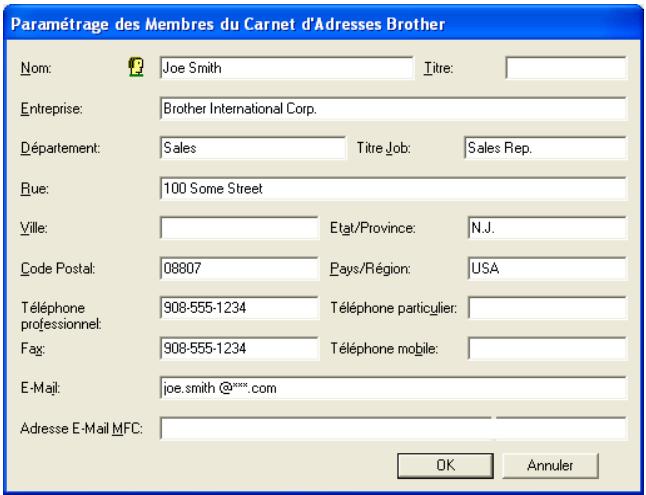Image resolution: width=646 pixels, height=495 pixels.
Task: Click the Département label
Action: [60, 148]
